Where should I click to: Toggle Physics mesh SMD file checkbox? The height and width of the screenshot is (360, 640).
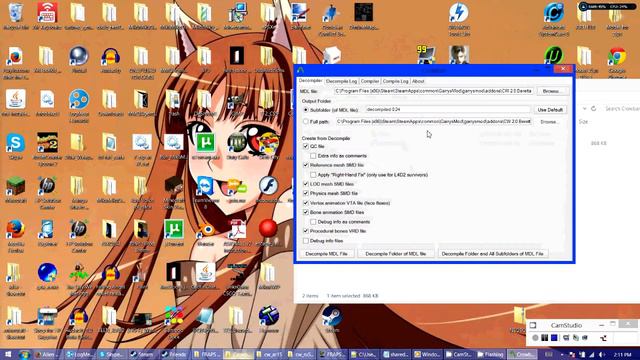(x=306, y=193)
